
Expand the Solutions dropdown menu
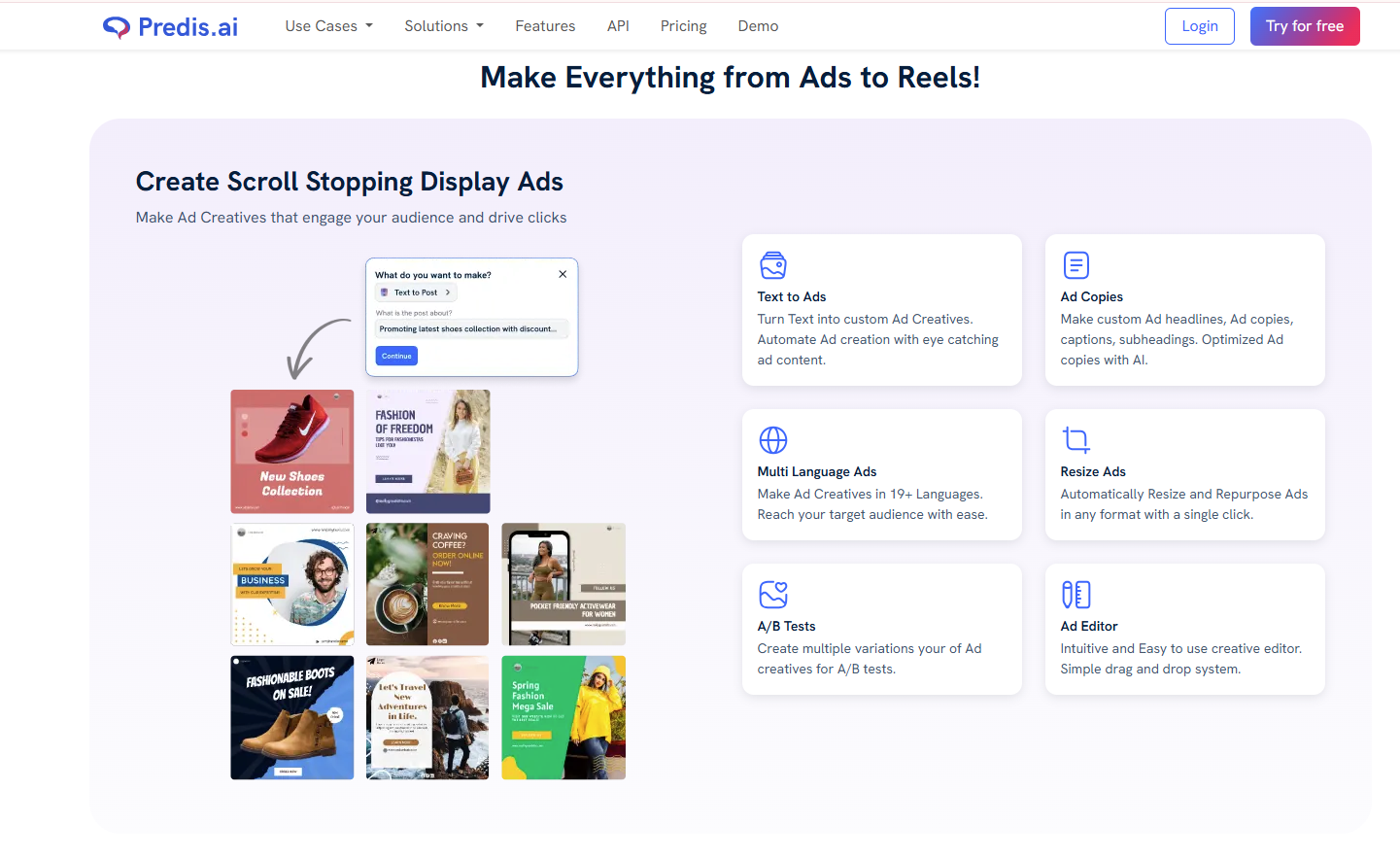(x=444, y=26)
